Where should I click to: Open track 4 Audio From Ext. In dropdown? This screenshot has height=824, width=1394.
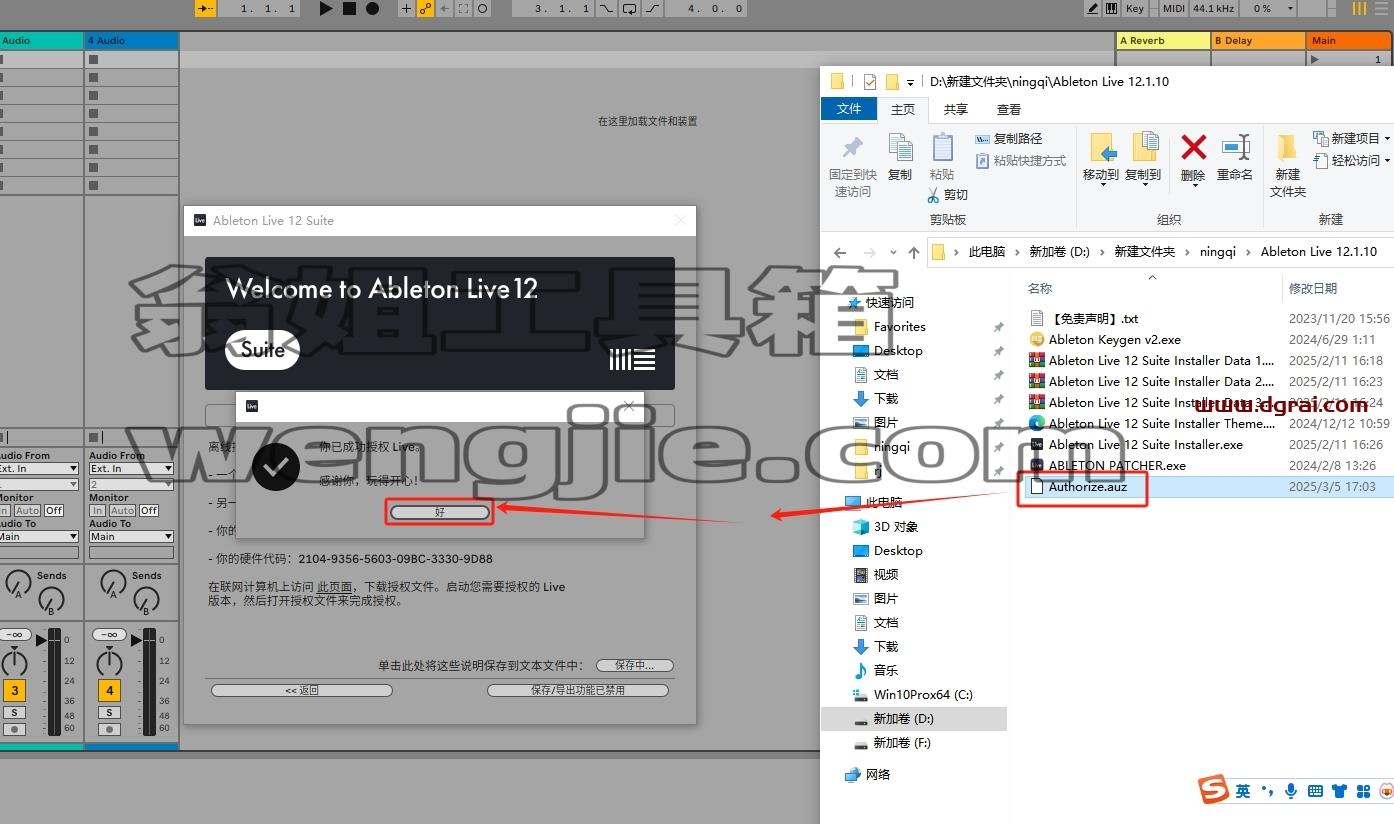pos(131,468)
